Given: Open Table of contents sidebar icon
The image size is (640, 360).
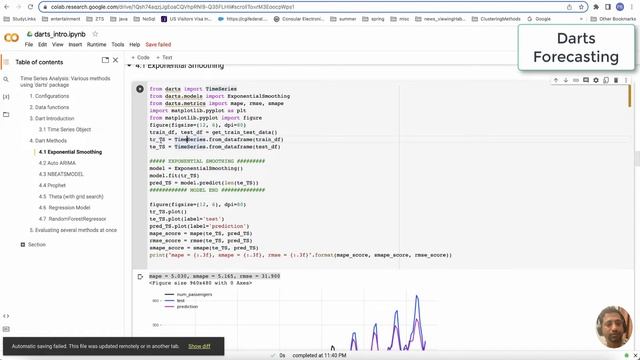Looking at the screenshot, I should point(6,62).
